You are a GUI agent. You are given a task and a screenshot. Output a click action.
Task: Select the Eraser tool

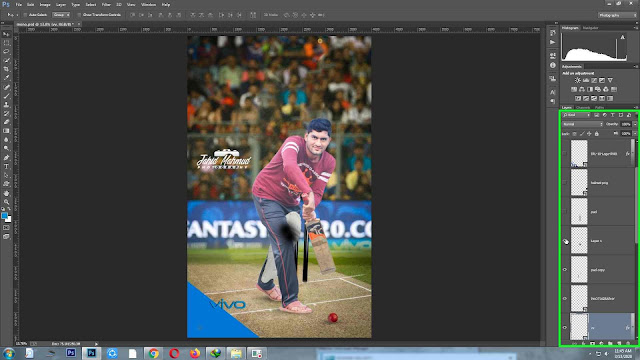[6, 122]
